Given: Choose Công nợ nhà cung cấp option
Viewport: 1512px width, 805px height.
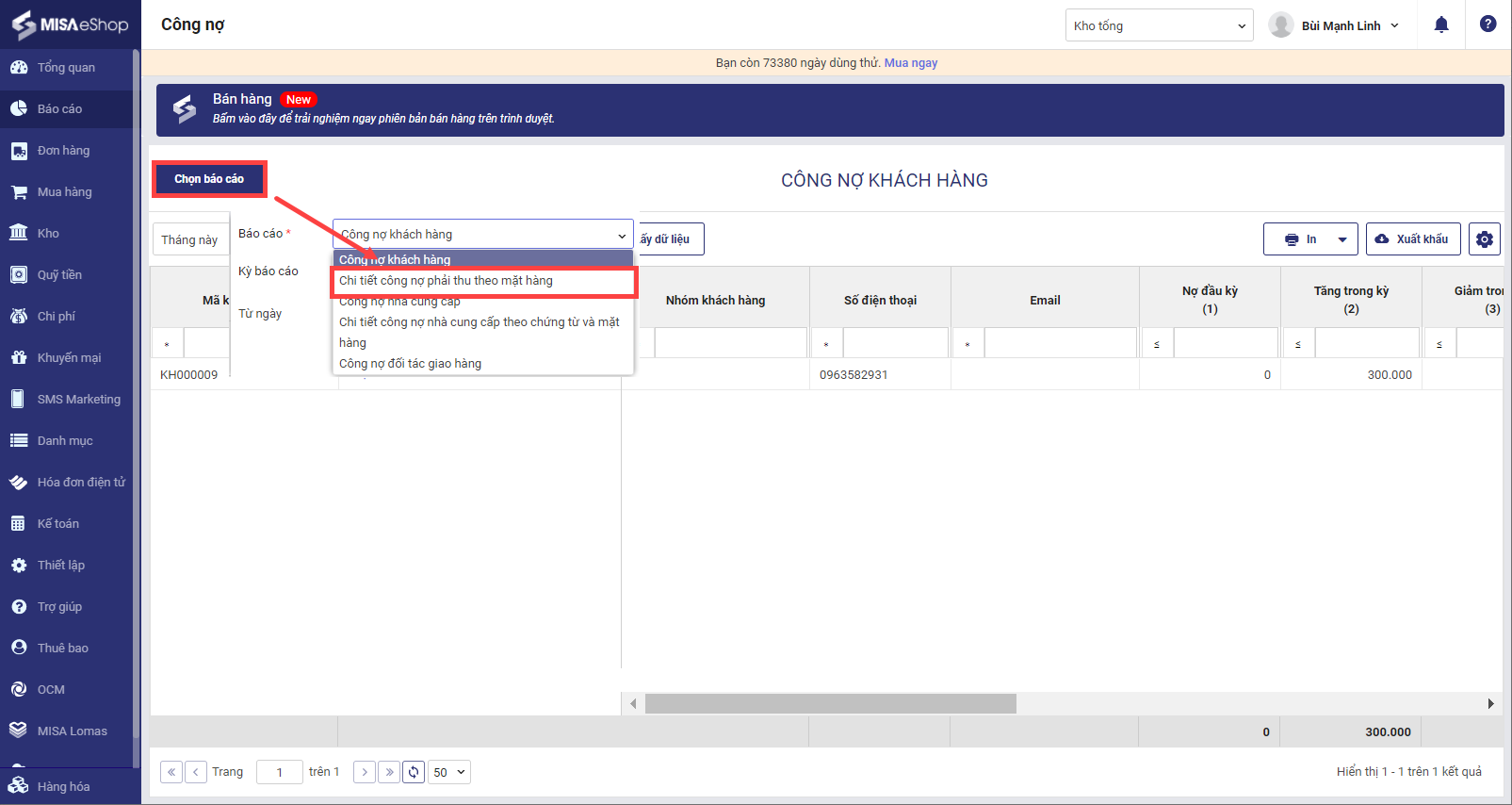Looking at the screenshot, I should (x=482, y=302).
